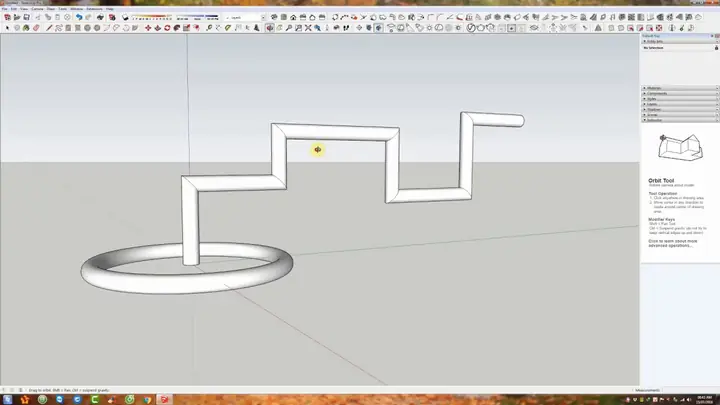Image resolution: width=720 pixels, height=405 pixels.
Task: Select the Rectangle drawing tool
Action: coord(68,28)
